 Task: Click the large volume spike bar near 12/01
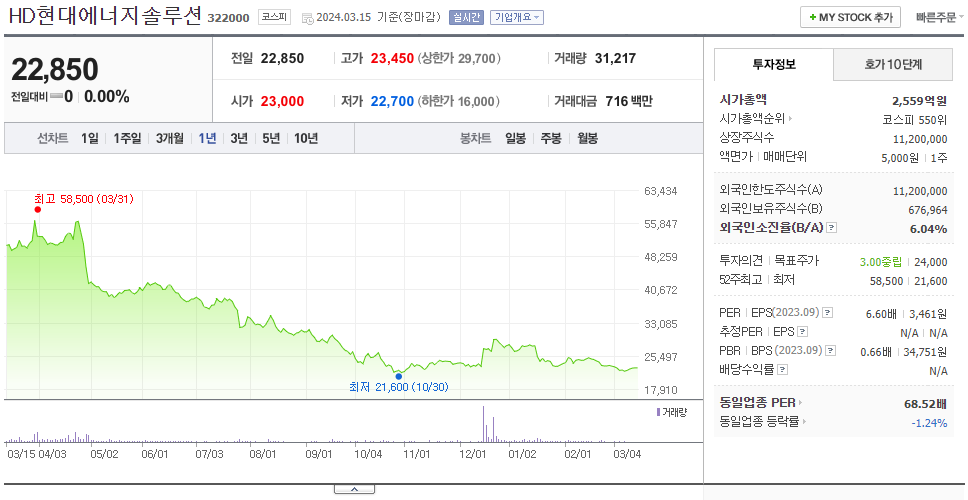pos(483,423)
